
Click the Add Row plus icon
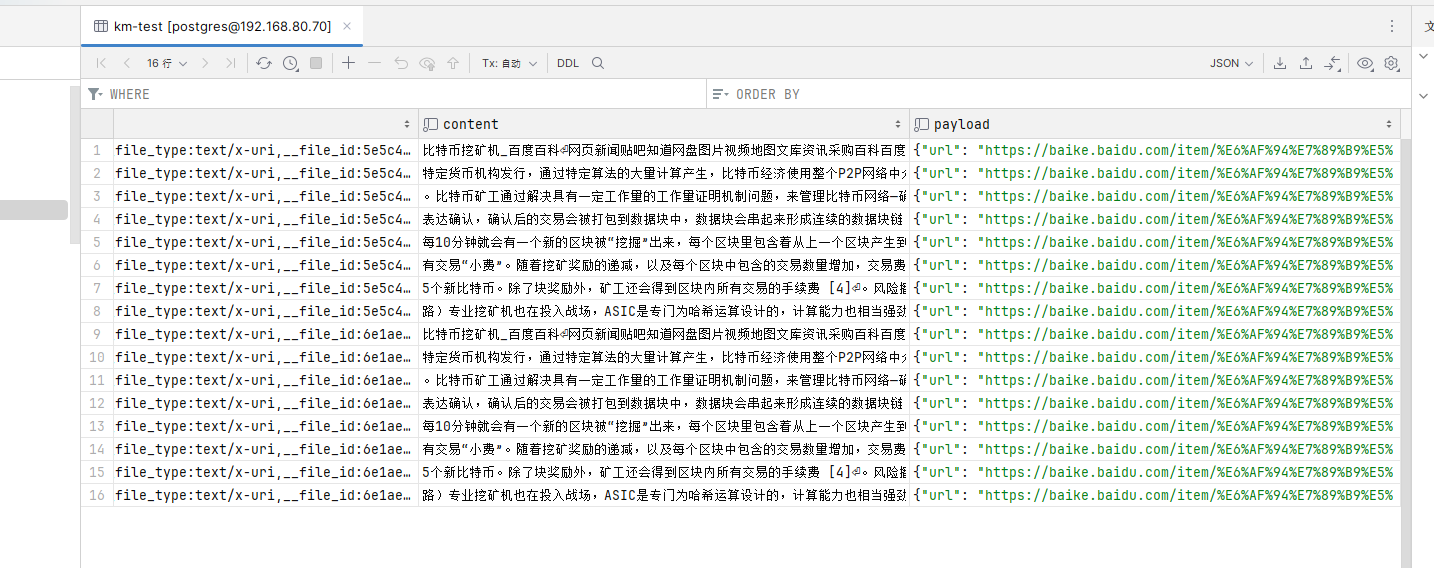coord(348,63)
